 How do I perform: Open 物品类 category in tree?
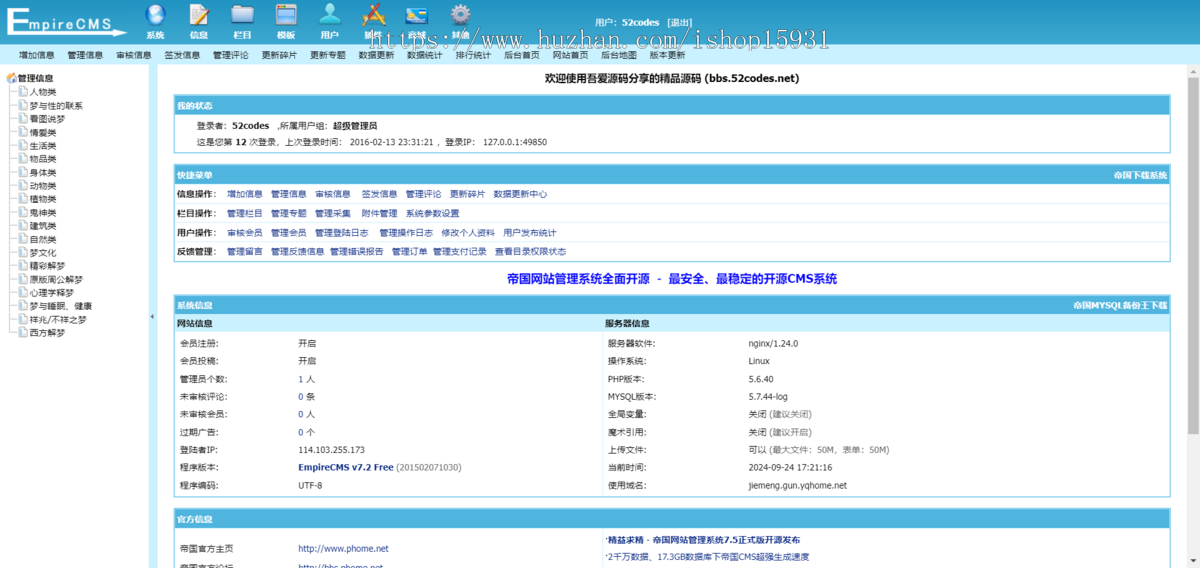pyautogui.click(x=43, y=158)
